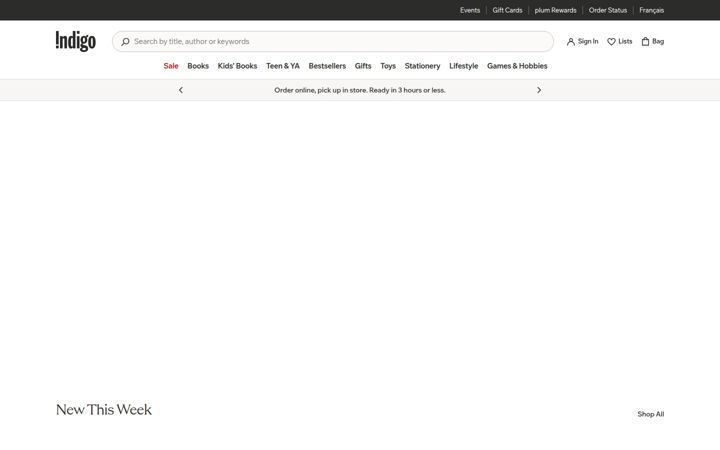The height and width of the screenshot is (450, 720).
Task: Show next promo banner message
Action: coord(539,90)
